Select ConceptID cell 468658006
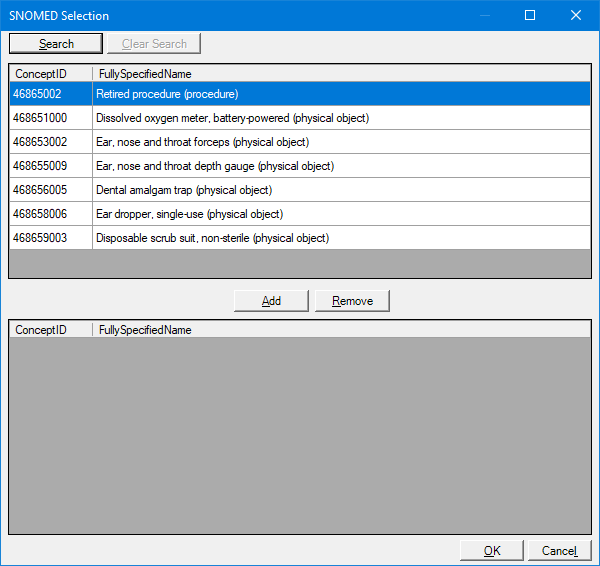Screen dimensions: 600x566 pyautogui.click(x=51, y=214)
